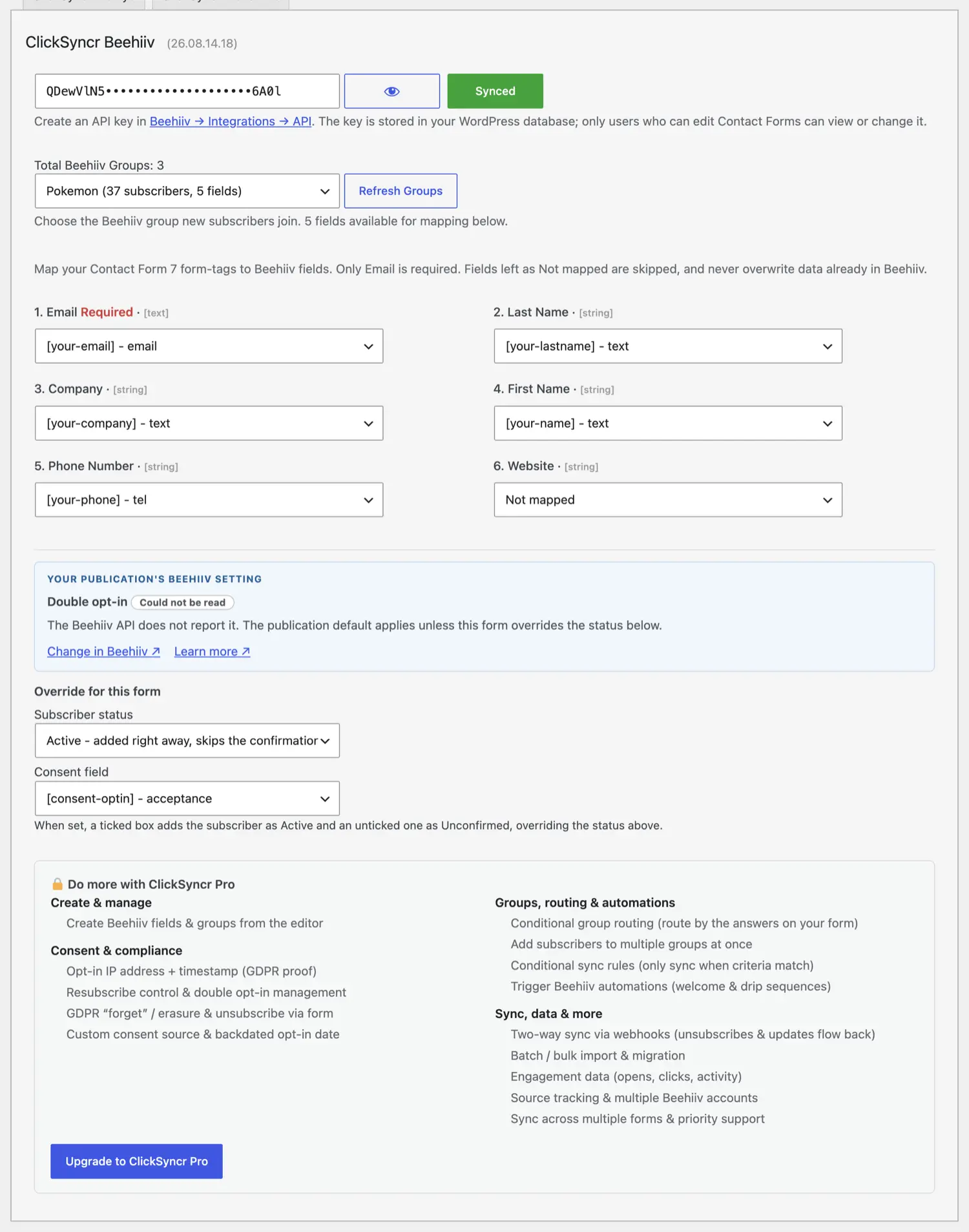The height and width of the screenshot is (1232, 969).
Task: Toggle API key visibility with eye button
Action: point(391,91)
